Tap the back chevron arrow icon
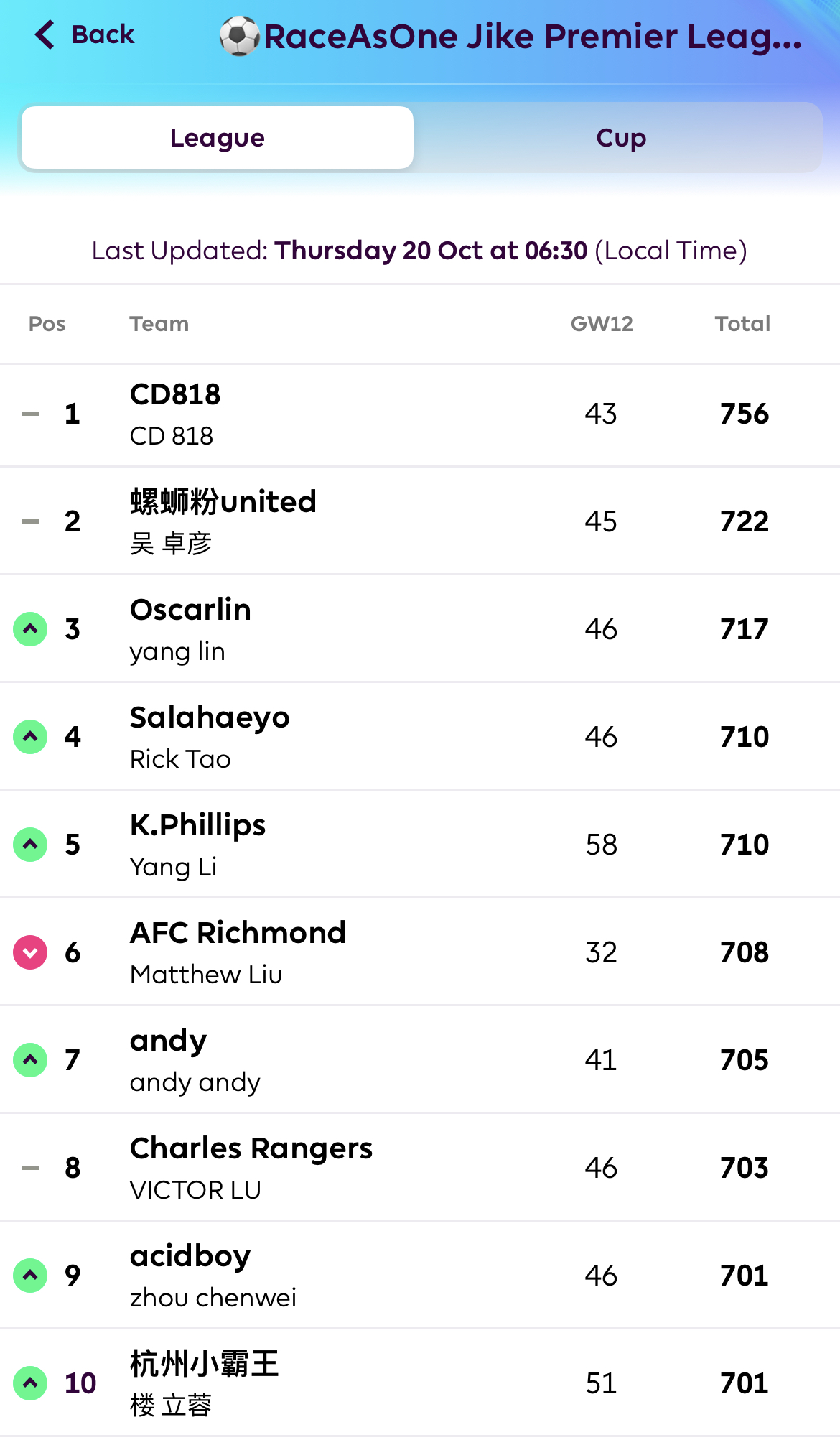 [x=45, y=34]
